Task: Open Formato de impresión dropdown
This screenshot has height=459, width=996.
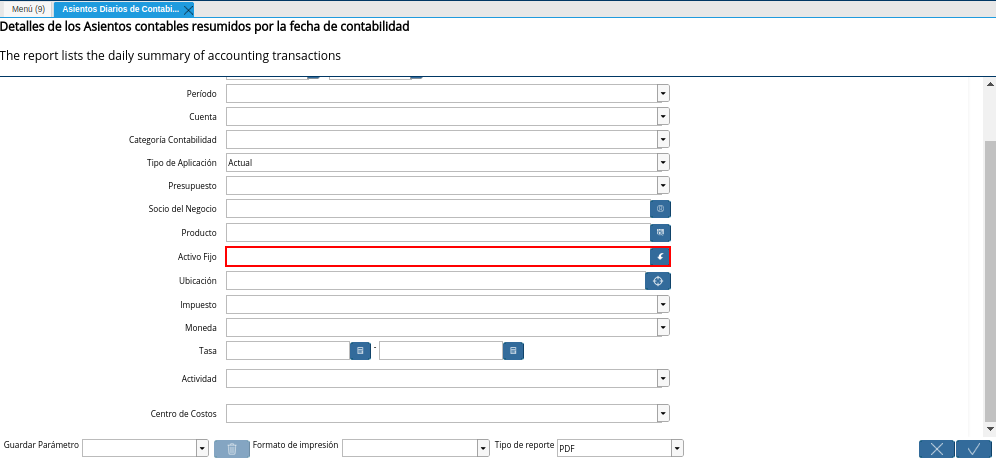Action: point(483,448)
